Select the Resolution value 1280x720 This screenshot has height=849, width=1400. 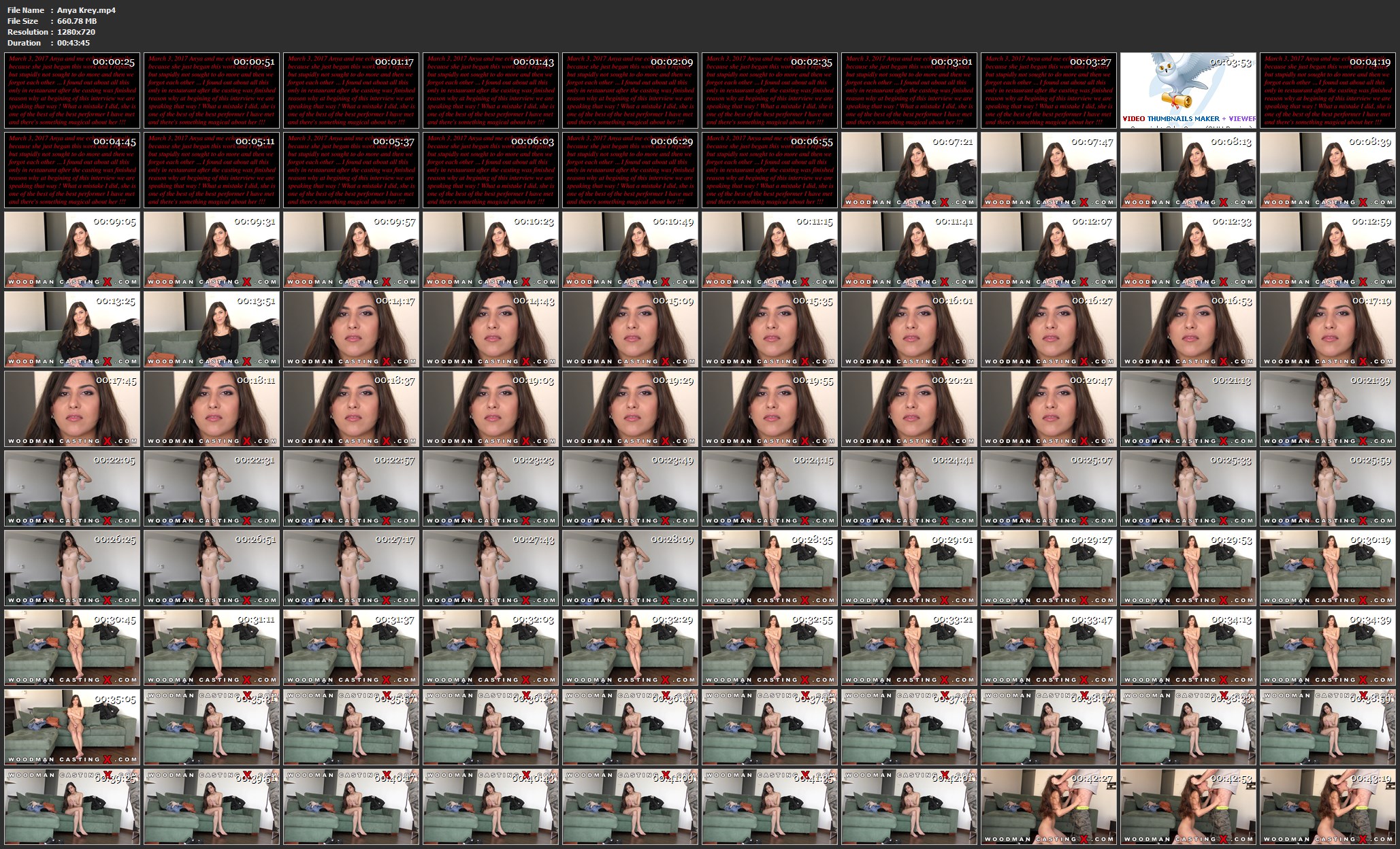click(76, 32)
